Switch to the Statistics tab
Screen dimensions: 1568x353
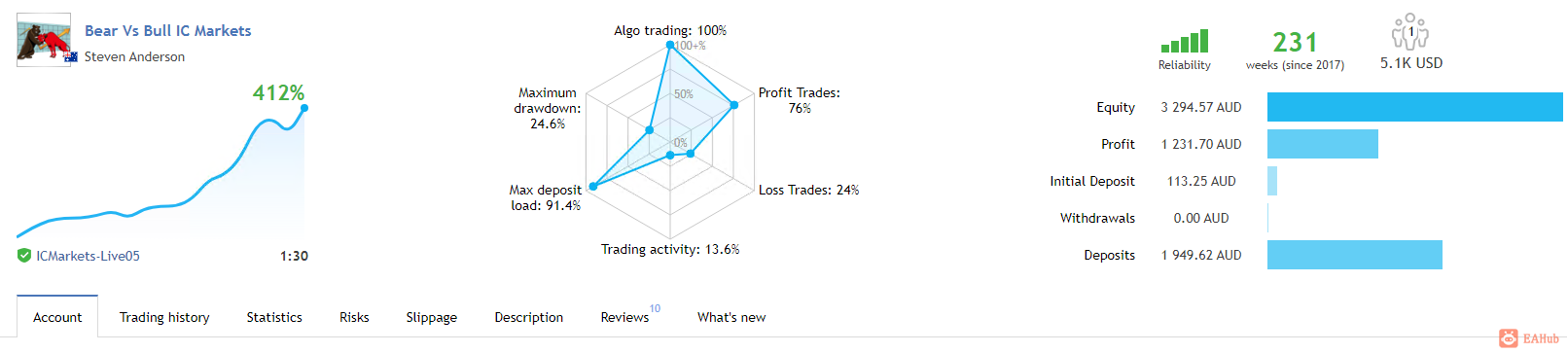click(274, 317)
